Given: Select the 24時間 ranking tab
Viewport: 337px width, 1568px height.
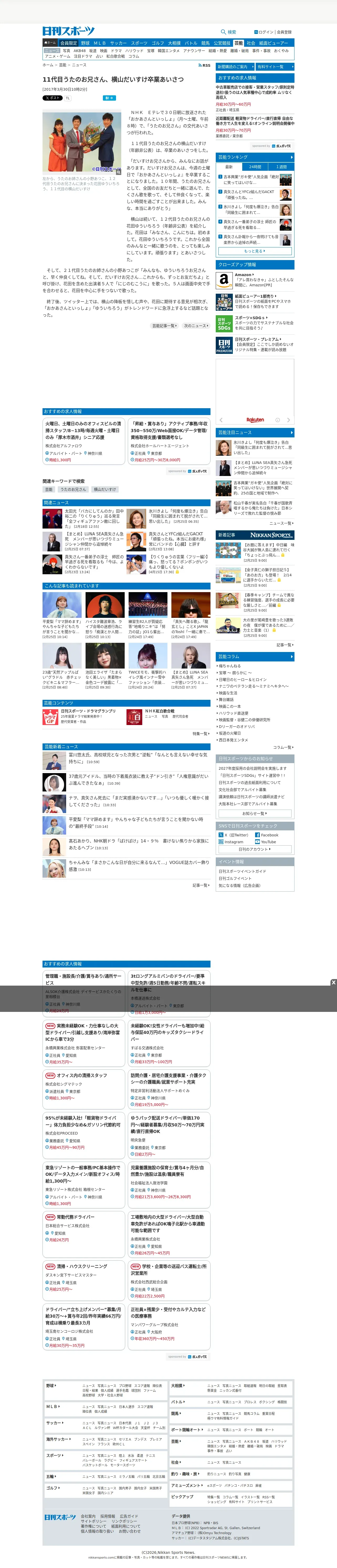Looking at the screenshot, I should coord(255,167).
